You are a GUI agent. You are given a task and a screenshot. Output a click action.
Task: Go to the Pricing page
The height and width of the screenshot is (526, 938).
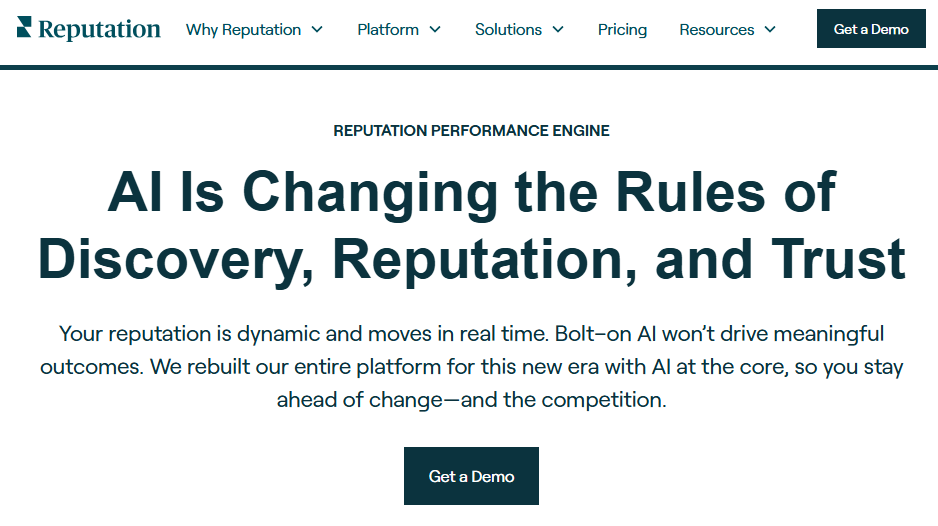(x=622, y=29)
